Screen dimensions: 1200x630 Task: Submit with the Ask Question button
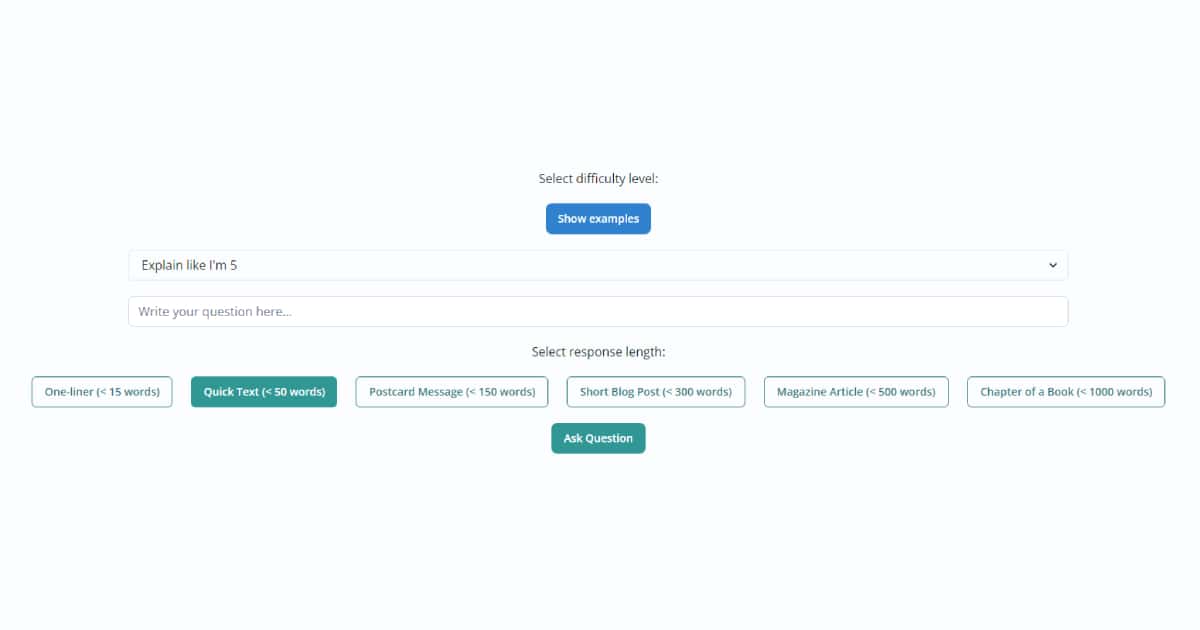(598, 438)
